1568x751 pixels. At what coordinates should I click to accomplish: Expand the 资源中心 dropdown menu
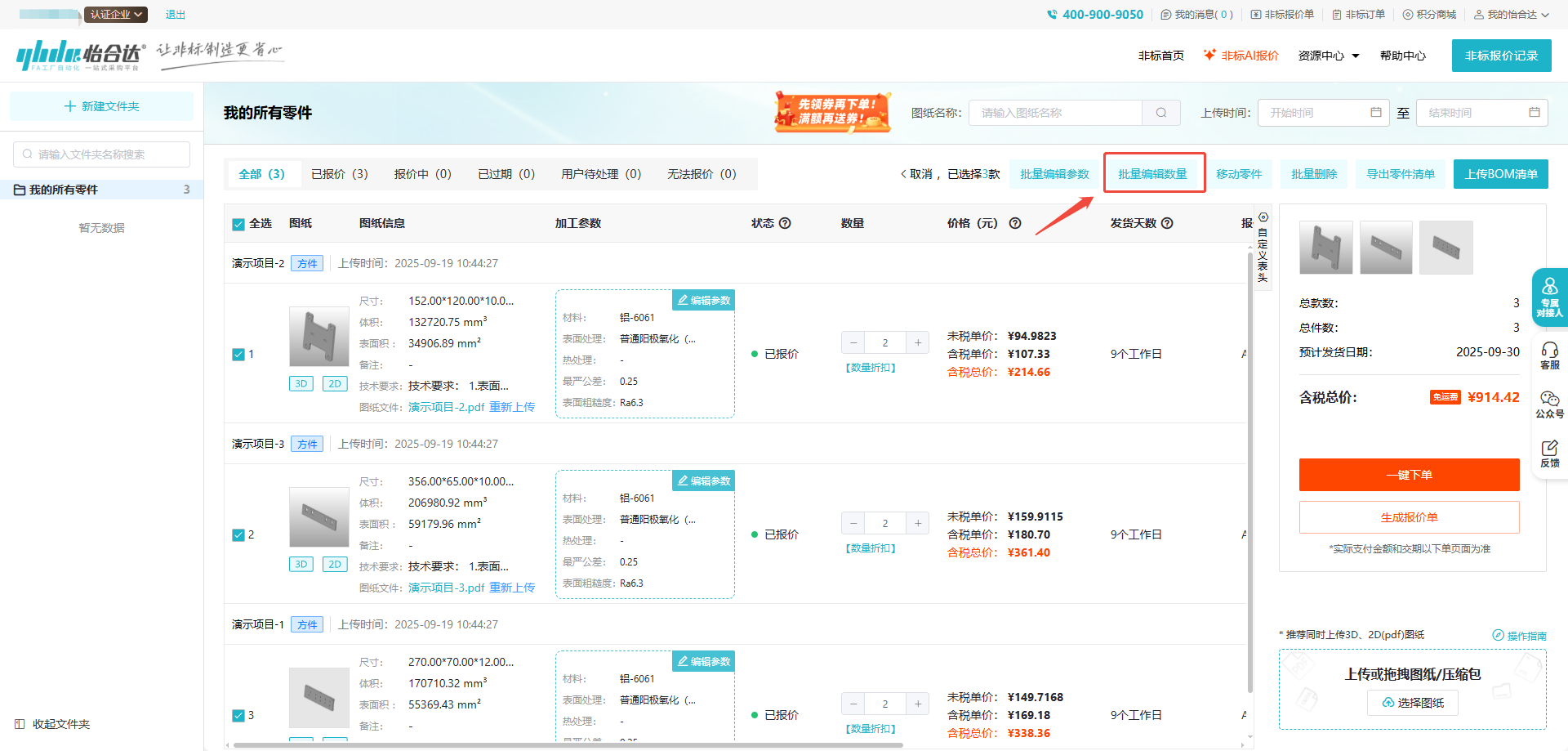click(x=1329, y=56)
